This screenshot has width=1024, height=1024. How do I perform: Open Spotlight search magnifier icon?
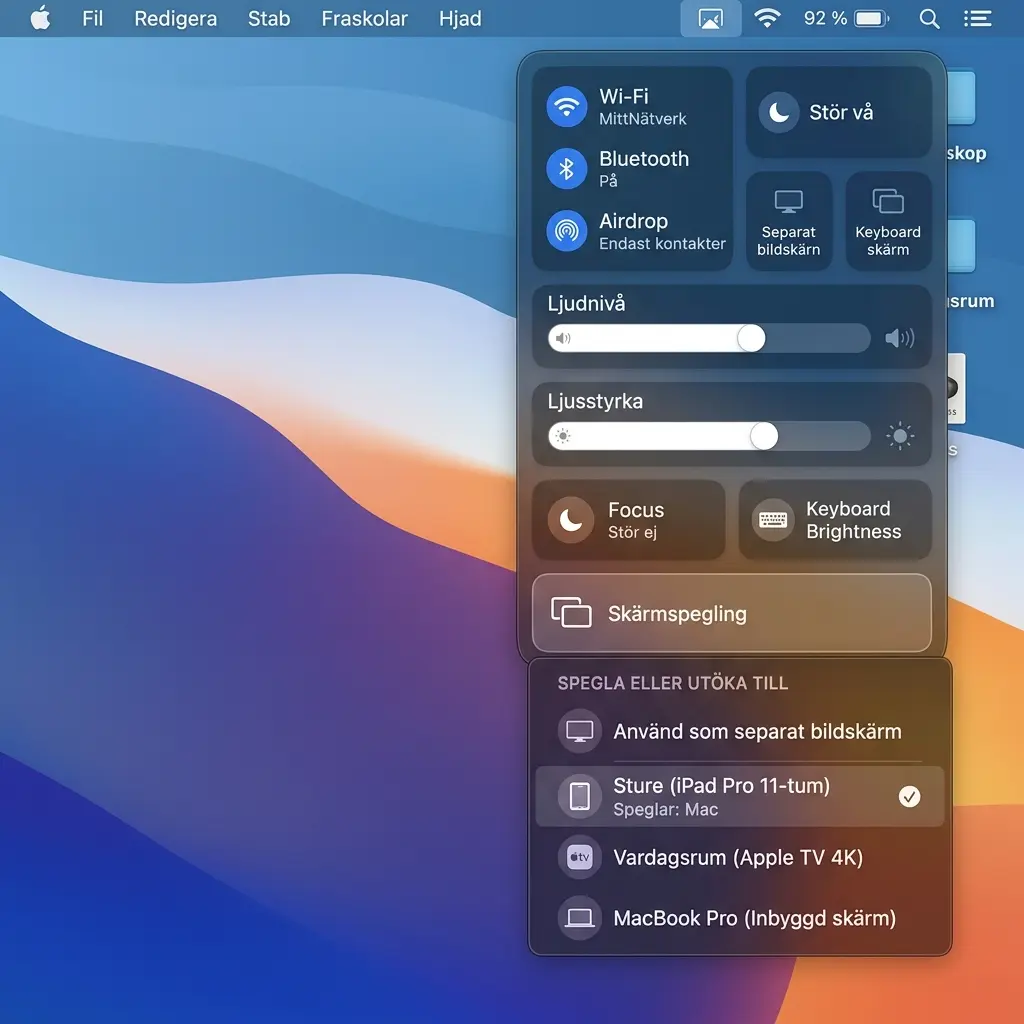coord(929,18)
